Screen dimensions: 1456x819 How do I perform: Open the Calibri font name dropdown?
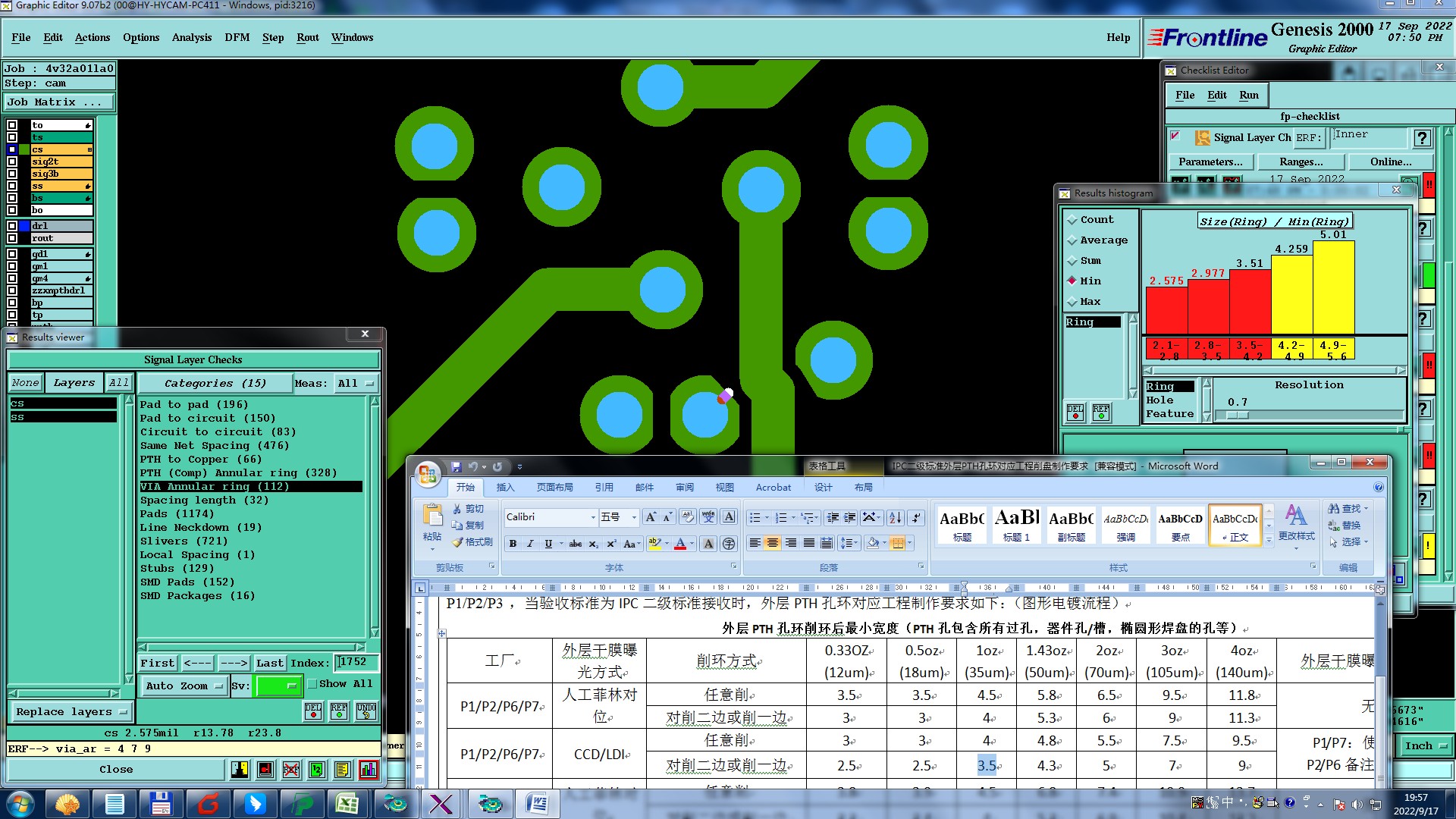tap(593, 517)
